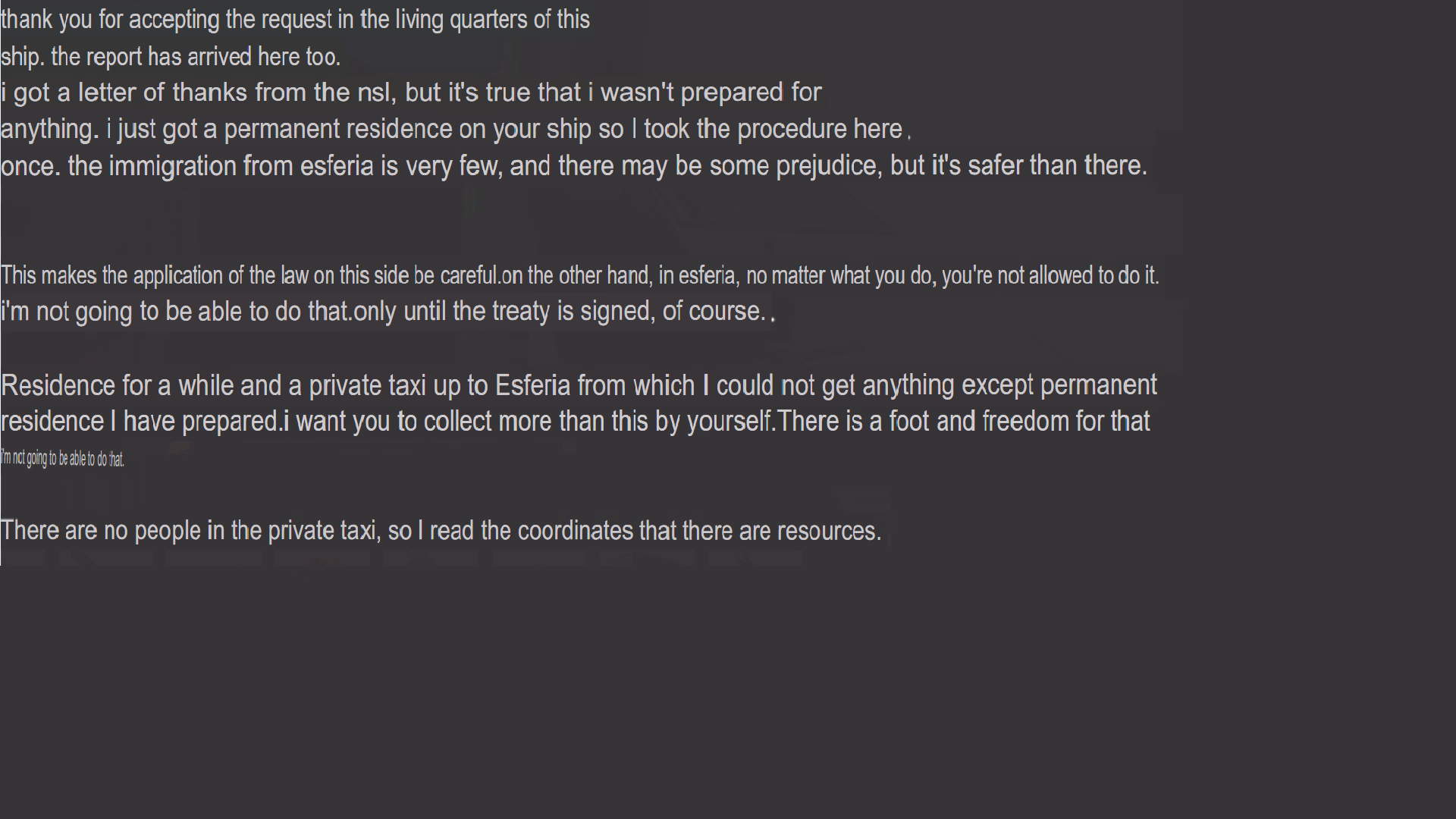Click the text "i wasn't prepared for"
1456x819 pixels.
click(x=704, y=93)
